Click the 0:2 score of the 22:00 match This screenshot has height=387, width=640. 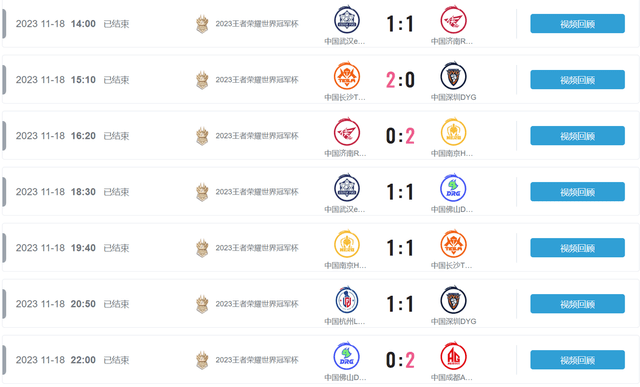(400, 360)
